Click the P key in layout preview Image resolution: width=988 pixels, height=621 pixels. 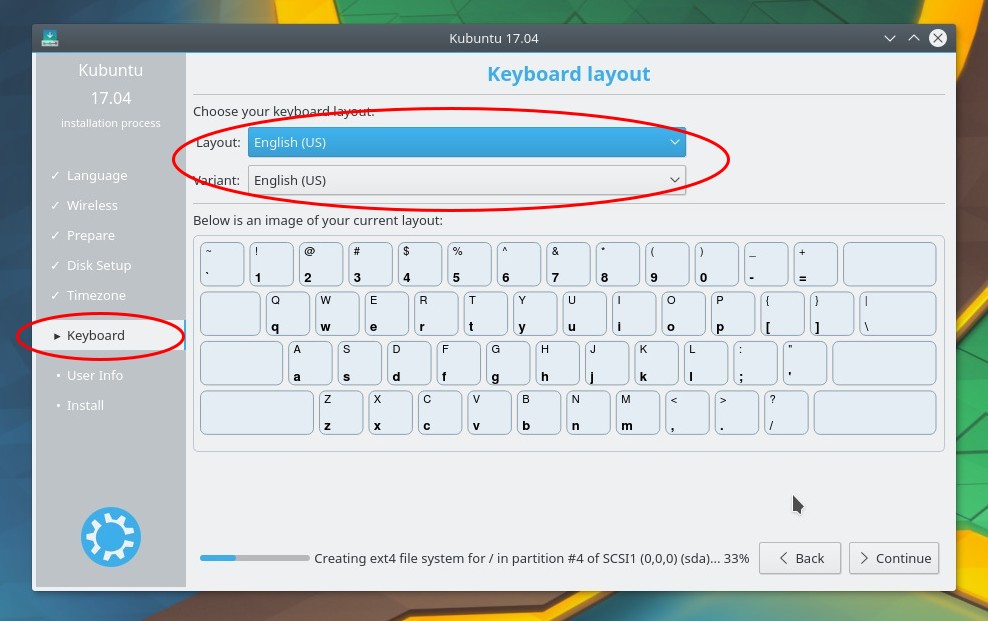pyautogui.click(x=733, y=314)
